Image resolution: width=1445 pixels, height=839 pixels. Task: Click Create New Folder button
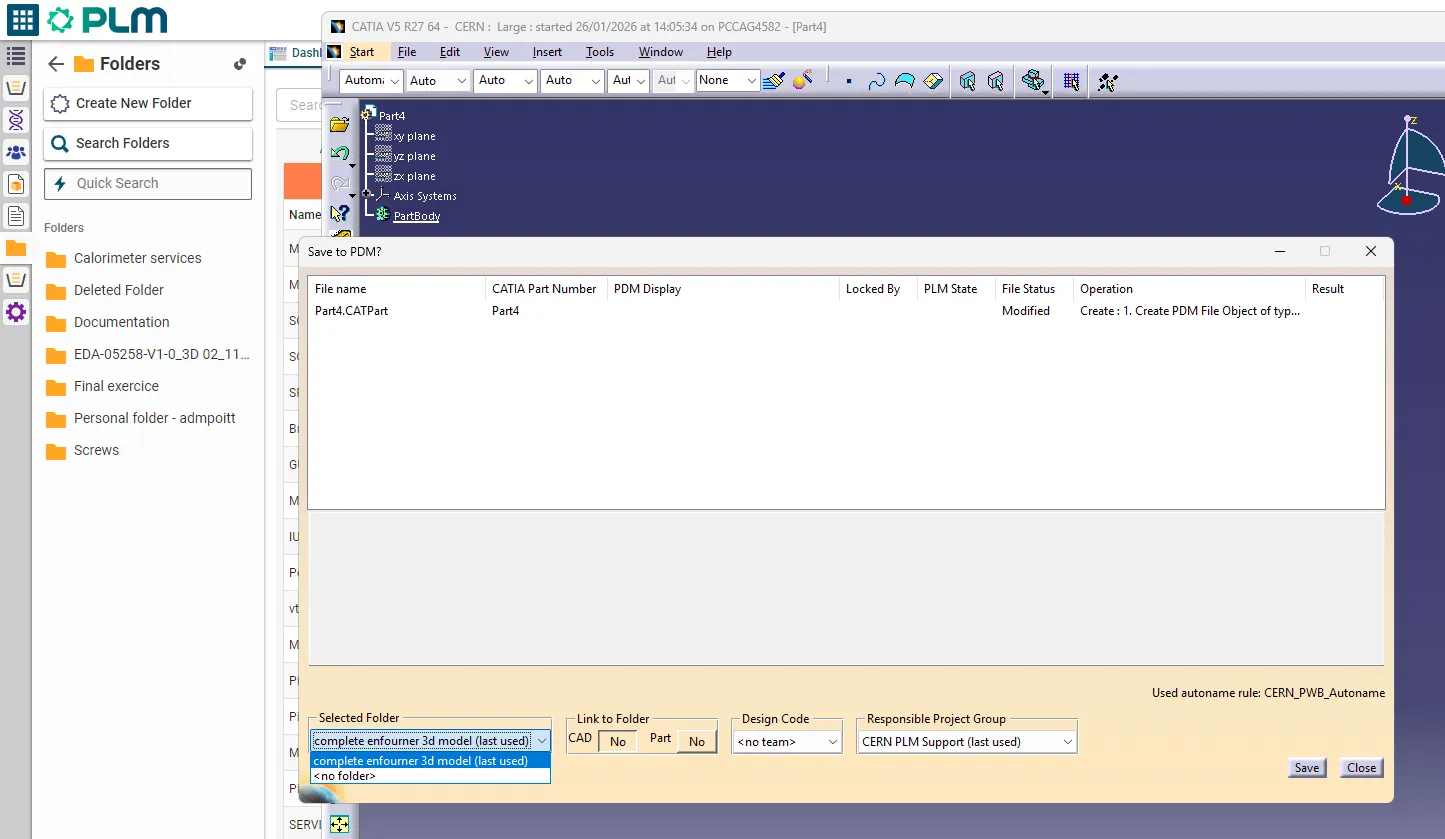tap(148, 103)
